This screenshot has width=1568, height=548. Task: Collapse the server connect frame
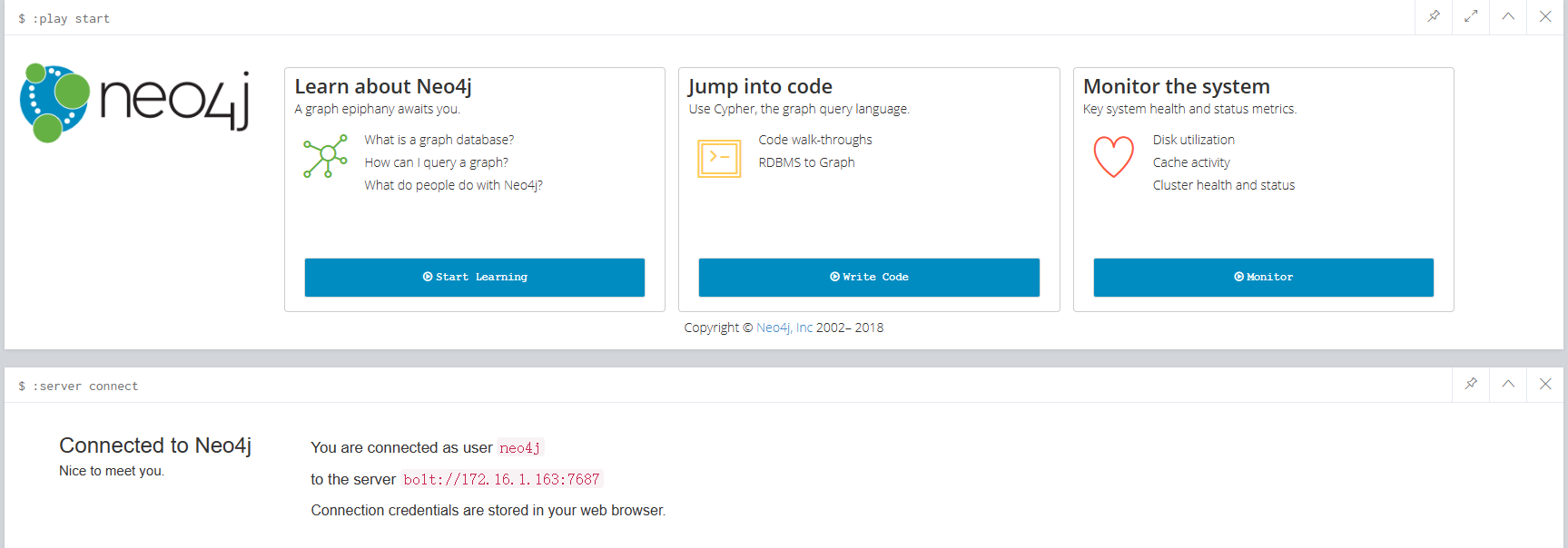1508,384
